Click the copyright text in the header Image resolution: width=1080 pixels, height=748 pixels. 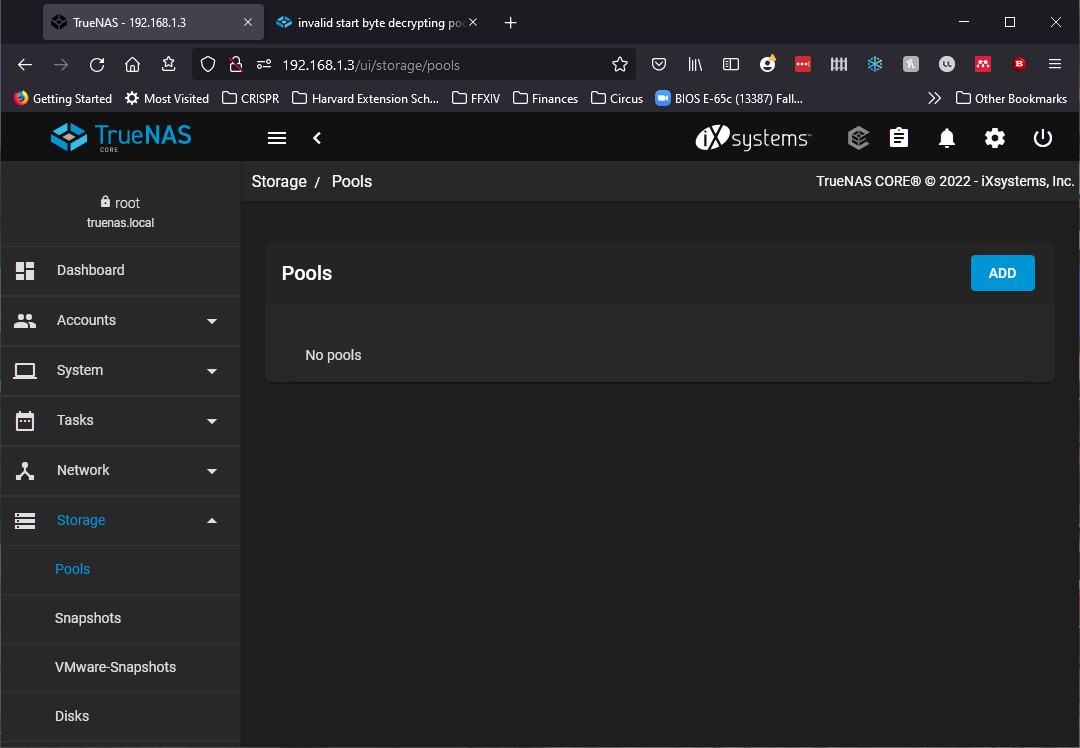(x=945, y=181)
